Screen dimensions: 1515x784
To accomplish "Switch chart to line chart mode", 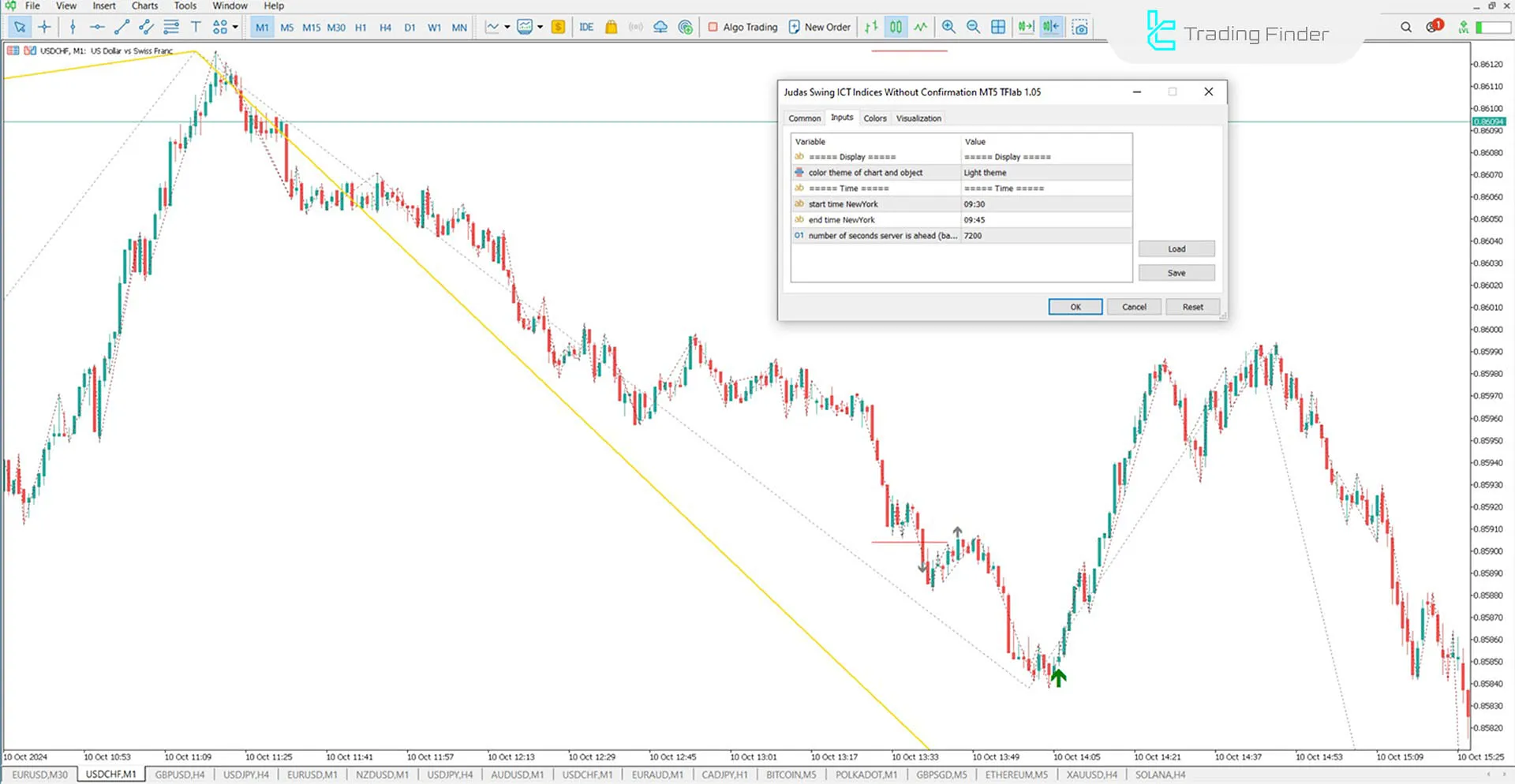I will (920, 26).
